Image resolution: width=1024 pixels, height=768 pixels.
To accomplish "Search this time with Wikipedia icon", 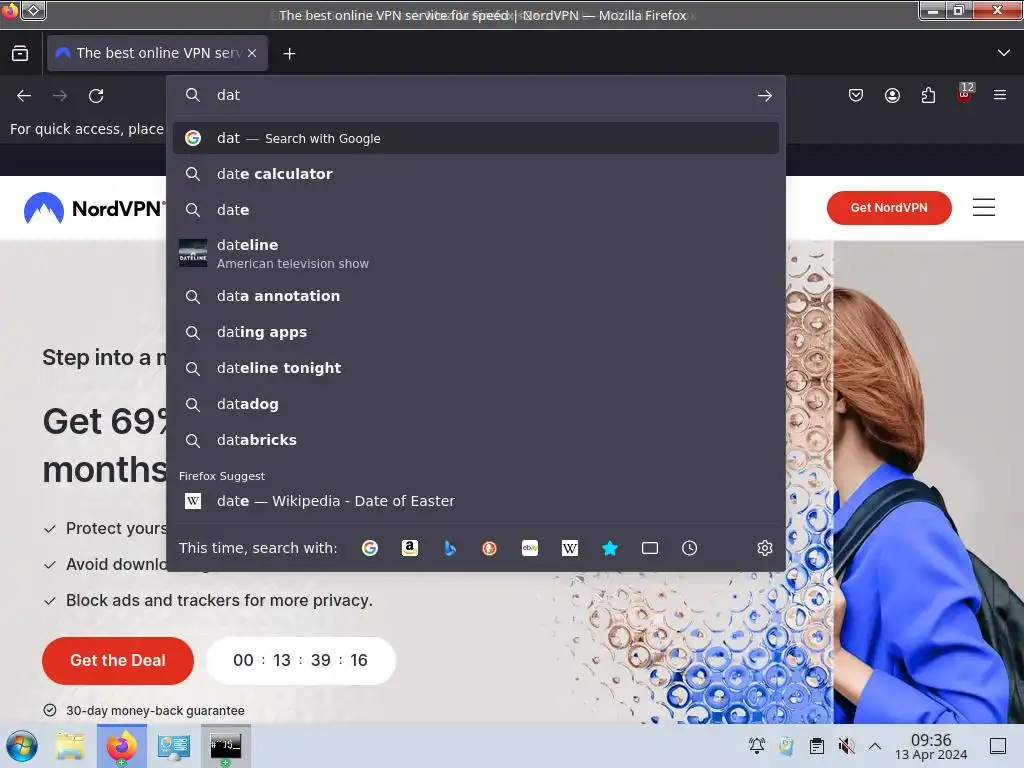I will pos(569,548).
